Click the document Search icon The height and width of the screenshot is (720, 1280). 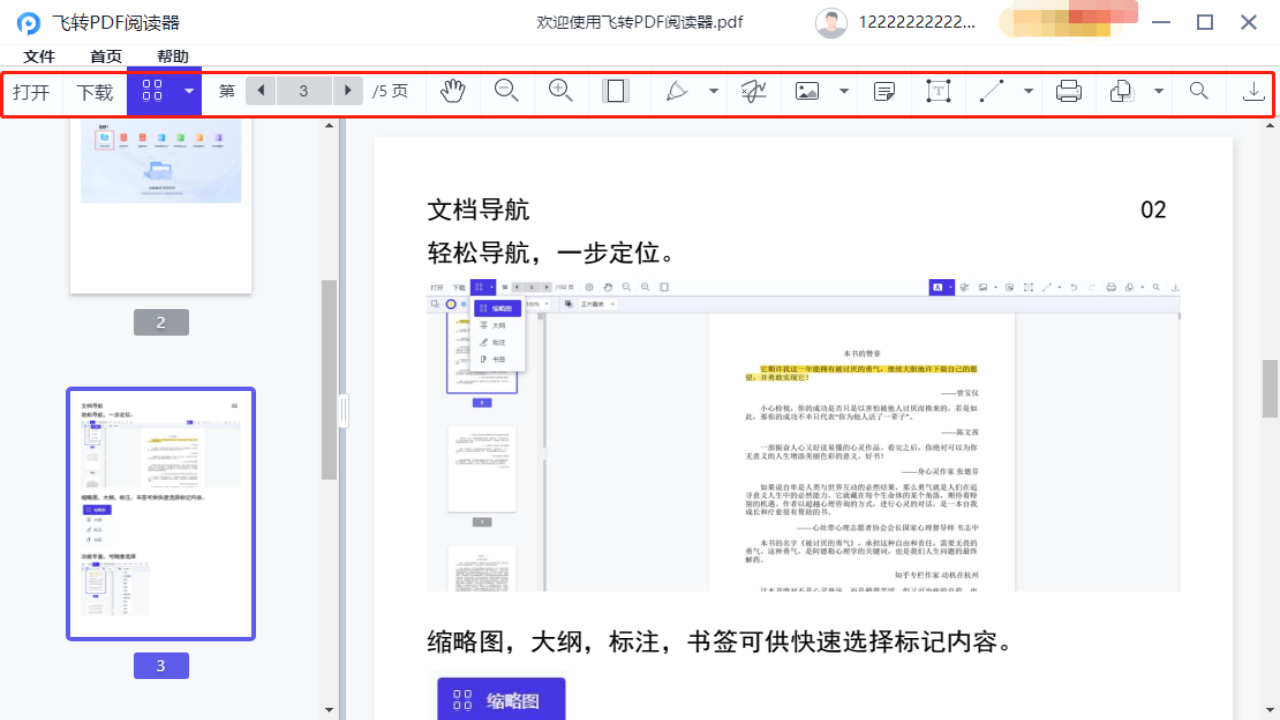coord(1199,91)
